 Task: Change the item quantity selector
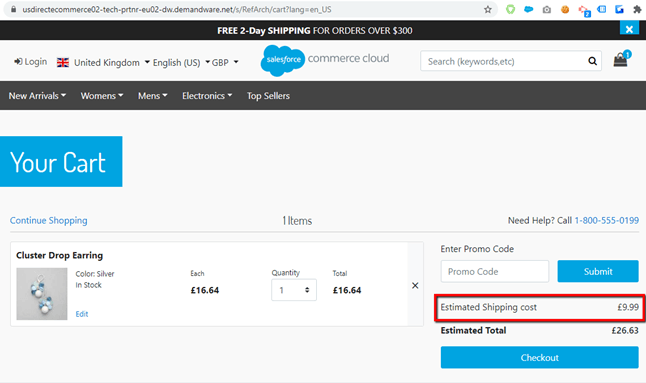tap(294, 290)
